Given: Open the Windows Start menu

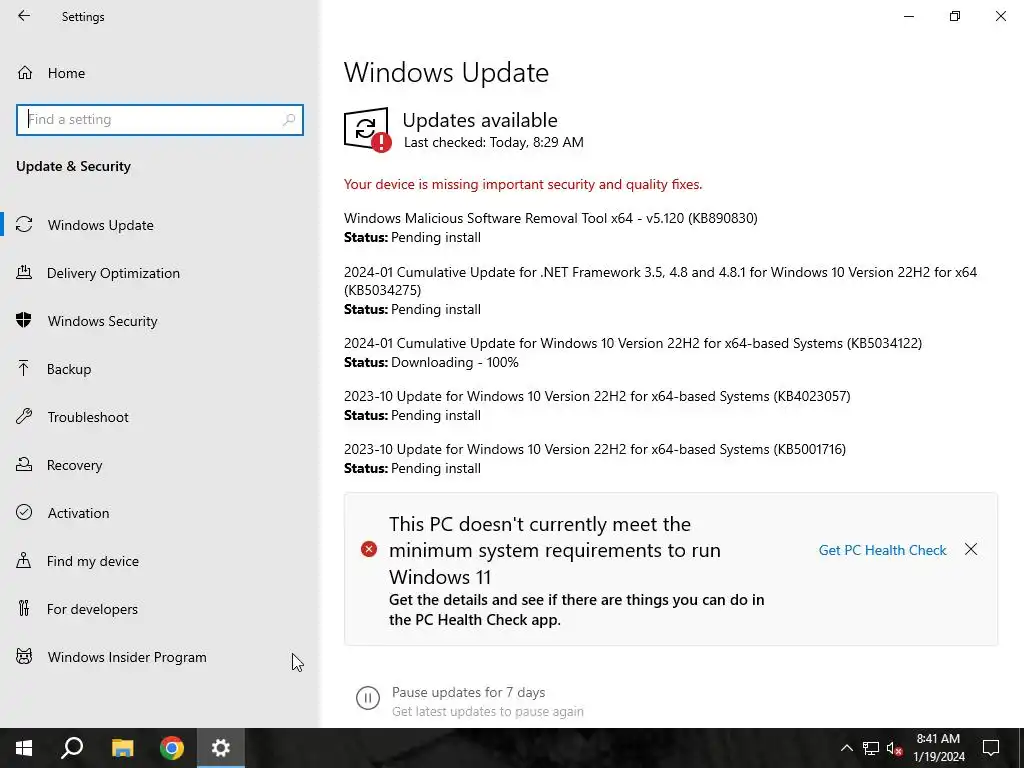Looking at the screenshot, I should point(24,748).
